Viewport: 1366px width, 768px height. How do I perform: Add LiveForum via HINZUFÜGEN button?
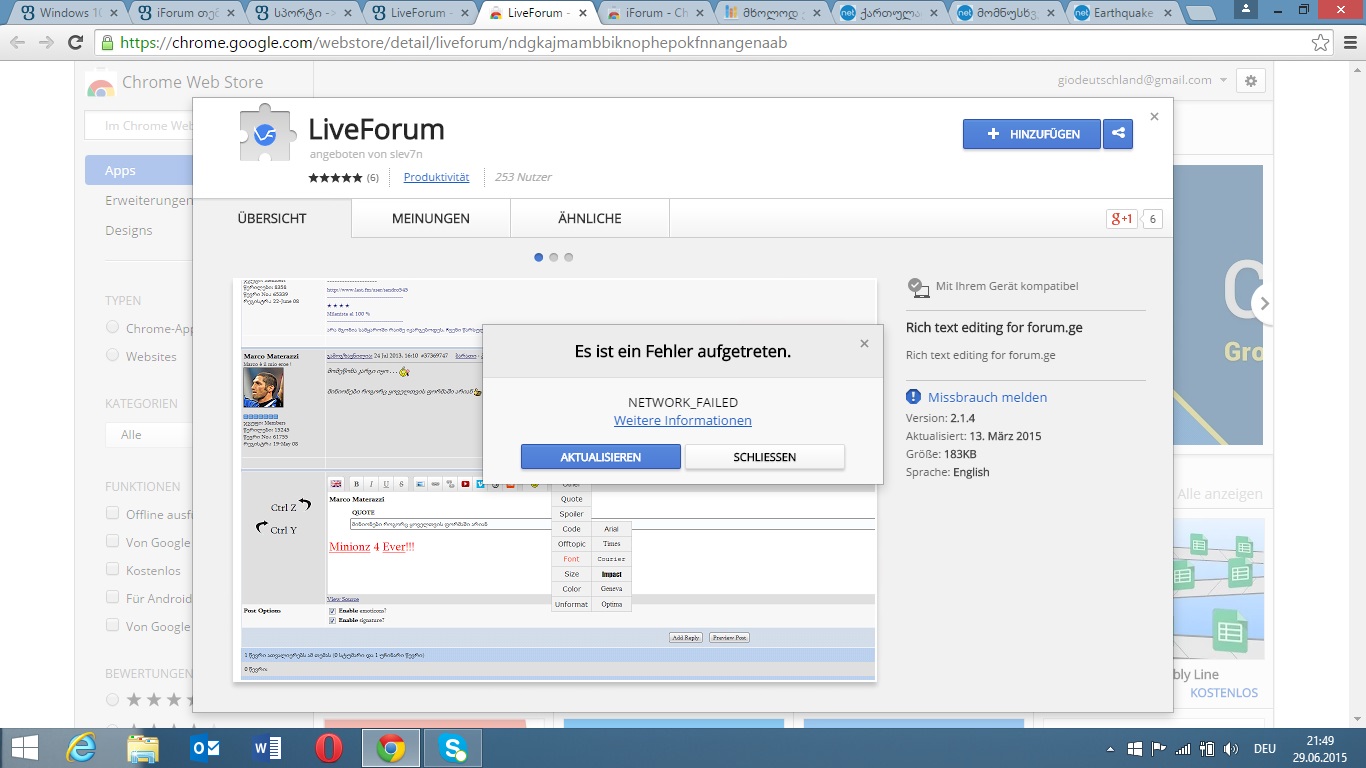[x=1032, y=134]
